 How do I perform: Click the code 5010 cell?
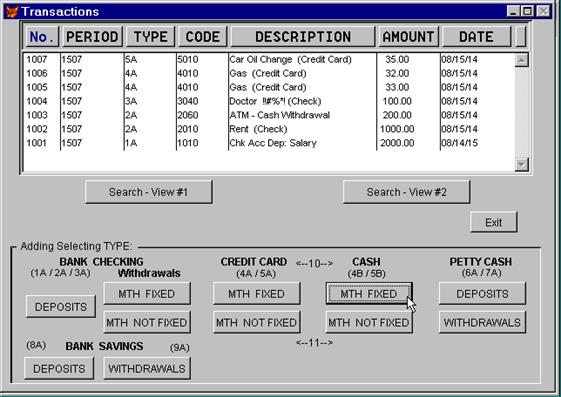click(x=188, y=59)
